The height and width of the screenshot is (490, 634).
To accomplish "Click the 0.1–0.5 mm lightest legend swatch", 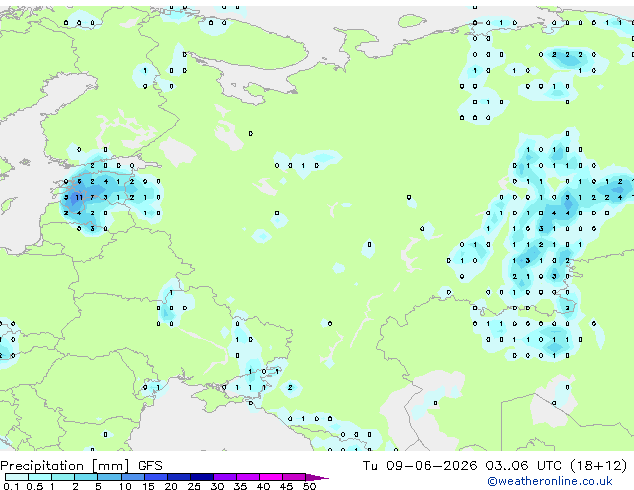I will pos(17,477).
